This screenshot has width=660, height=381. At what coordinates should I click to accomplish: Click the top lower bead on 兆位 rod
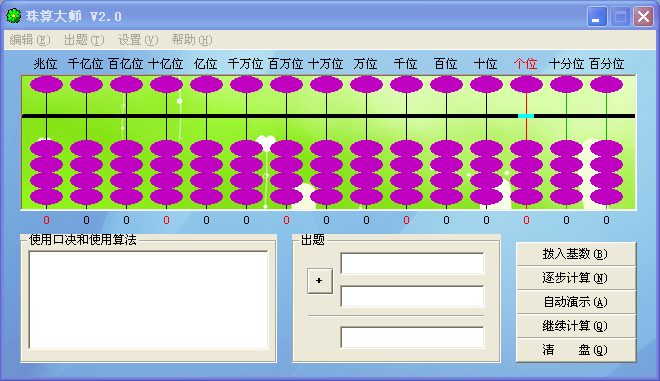pos(46,148)
